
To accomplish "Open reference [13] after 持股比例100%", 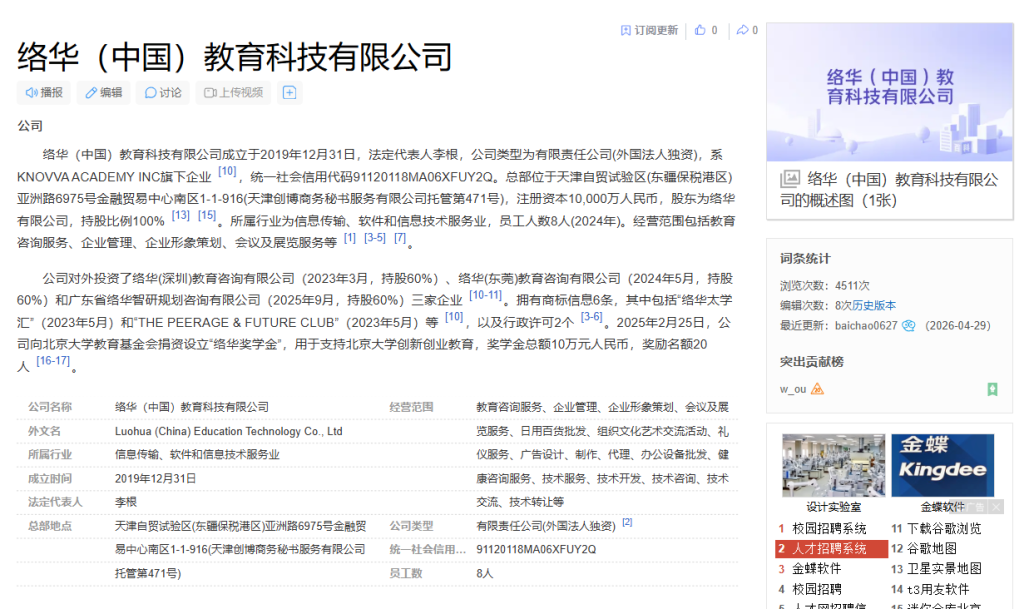I will point(180,215).
